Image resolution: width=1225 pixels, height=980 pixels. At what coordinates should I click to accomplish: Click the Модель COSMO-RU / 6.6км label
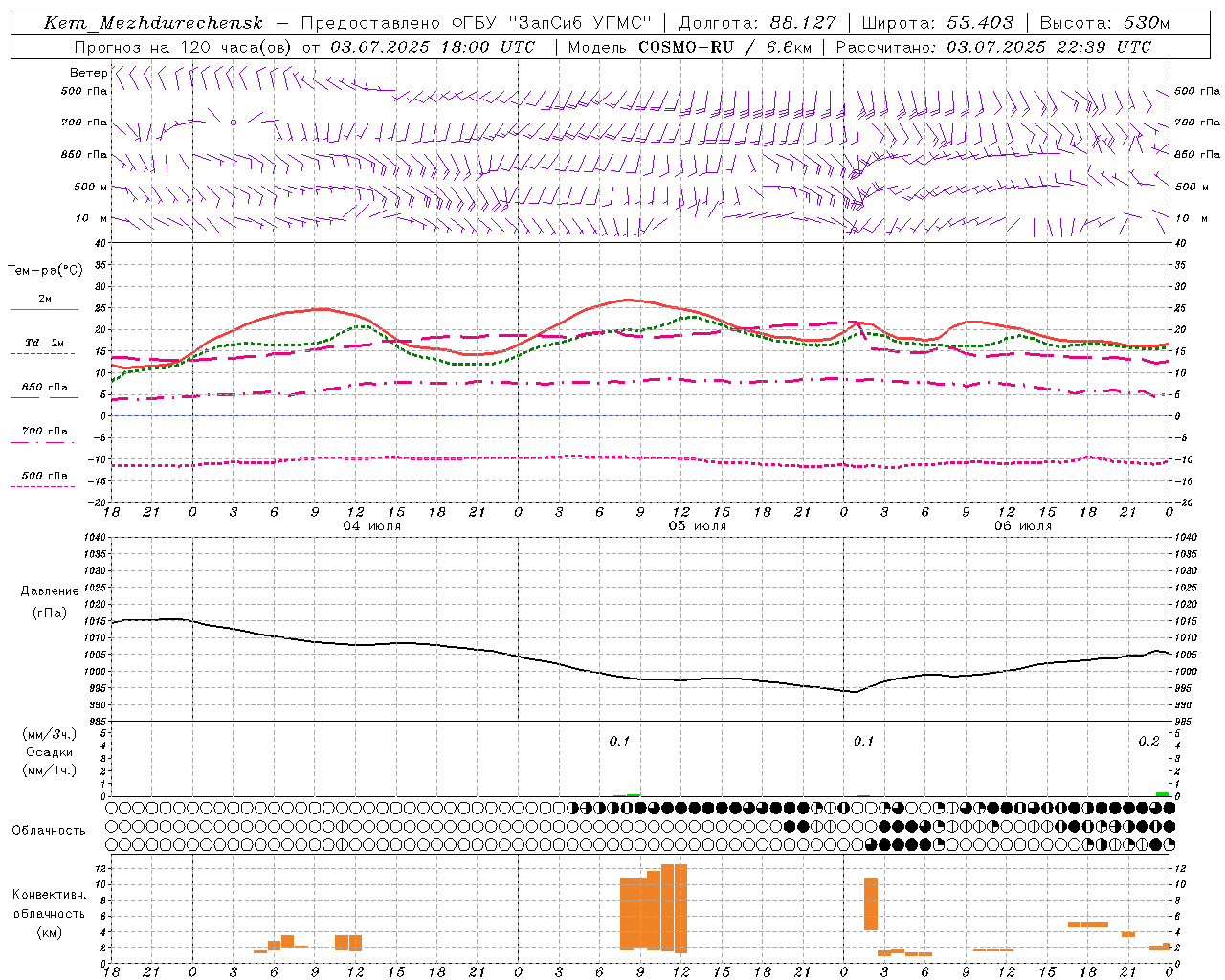tap(689, 47)
